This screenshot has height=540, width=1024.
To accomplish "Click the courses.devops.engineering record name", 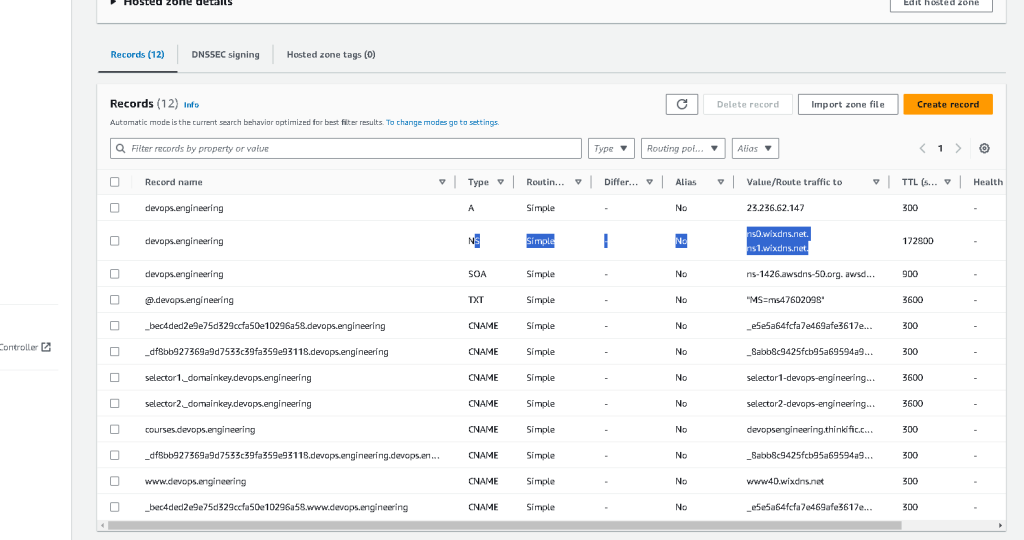I will tap(200, 430).
